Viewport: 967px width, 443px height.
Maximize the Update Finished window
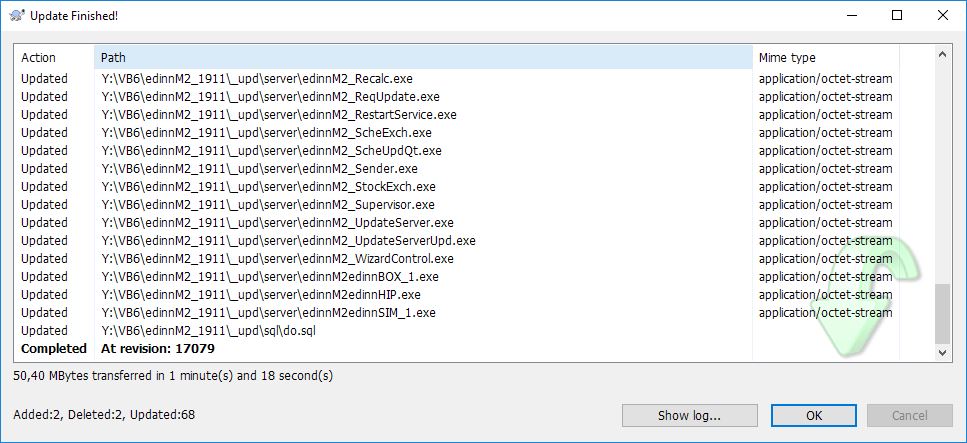897,16
